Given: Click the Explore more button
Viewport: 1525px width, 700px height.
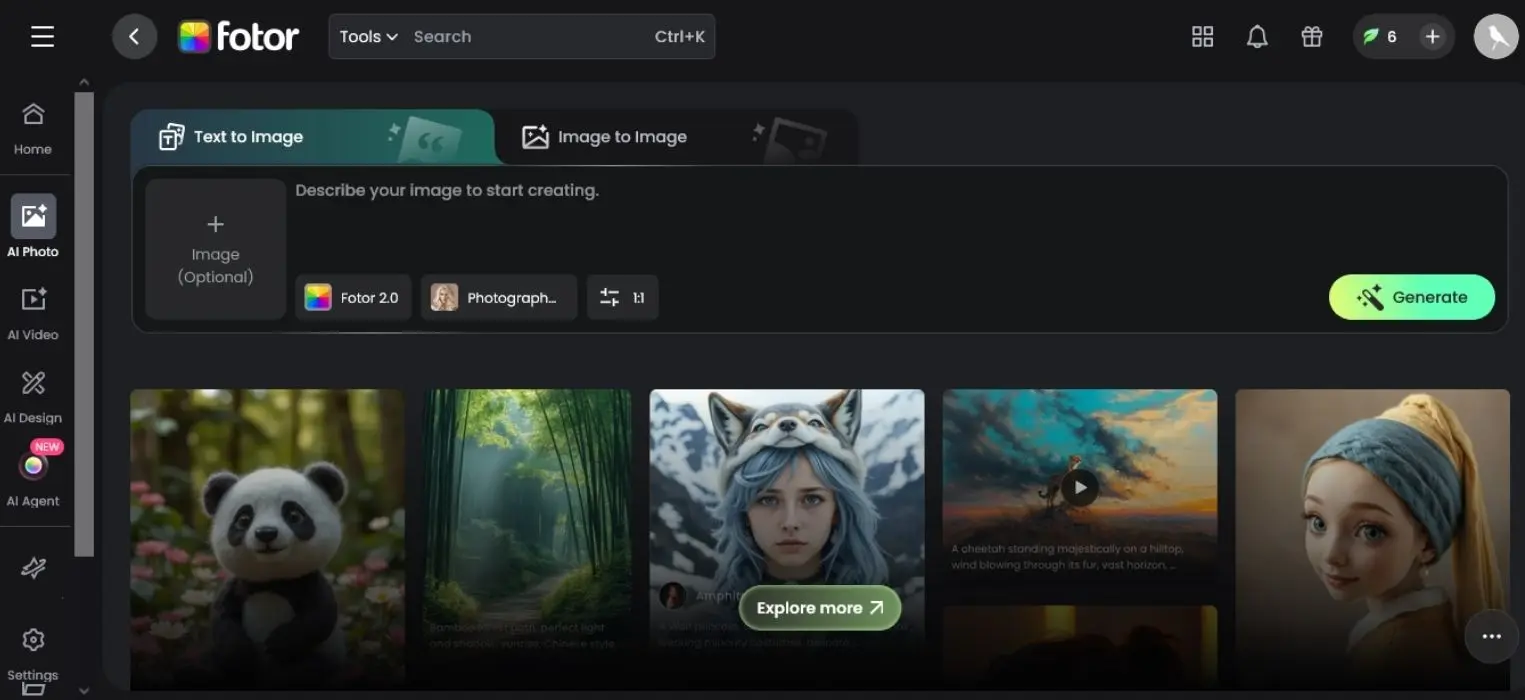Looking at the screenshot, I should click(819, 608).
